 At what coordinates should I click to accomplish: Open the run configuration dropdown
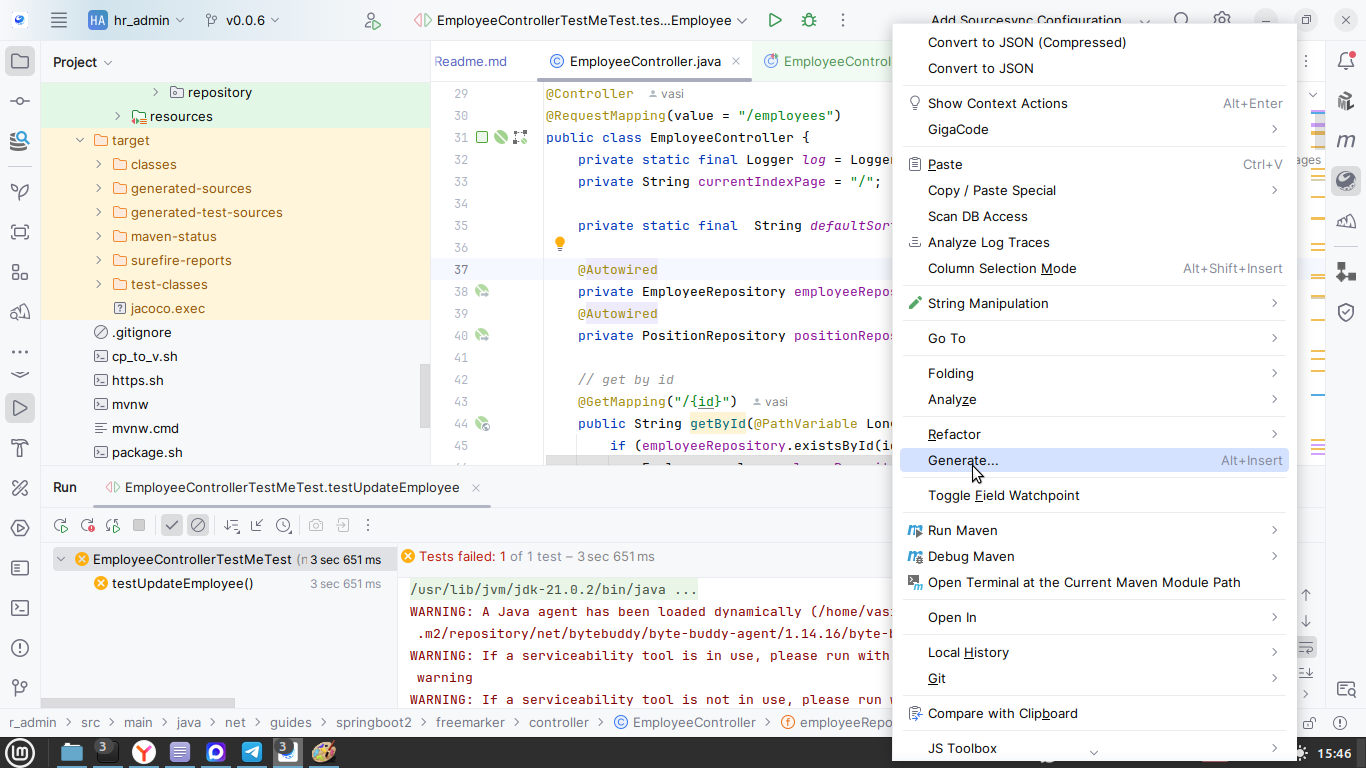[x=581, y=20]
